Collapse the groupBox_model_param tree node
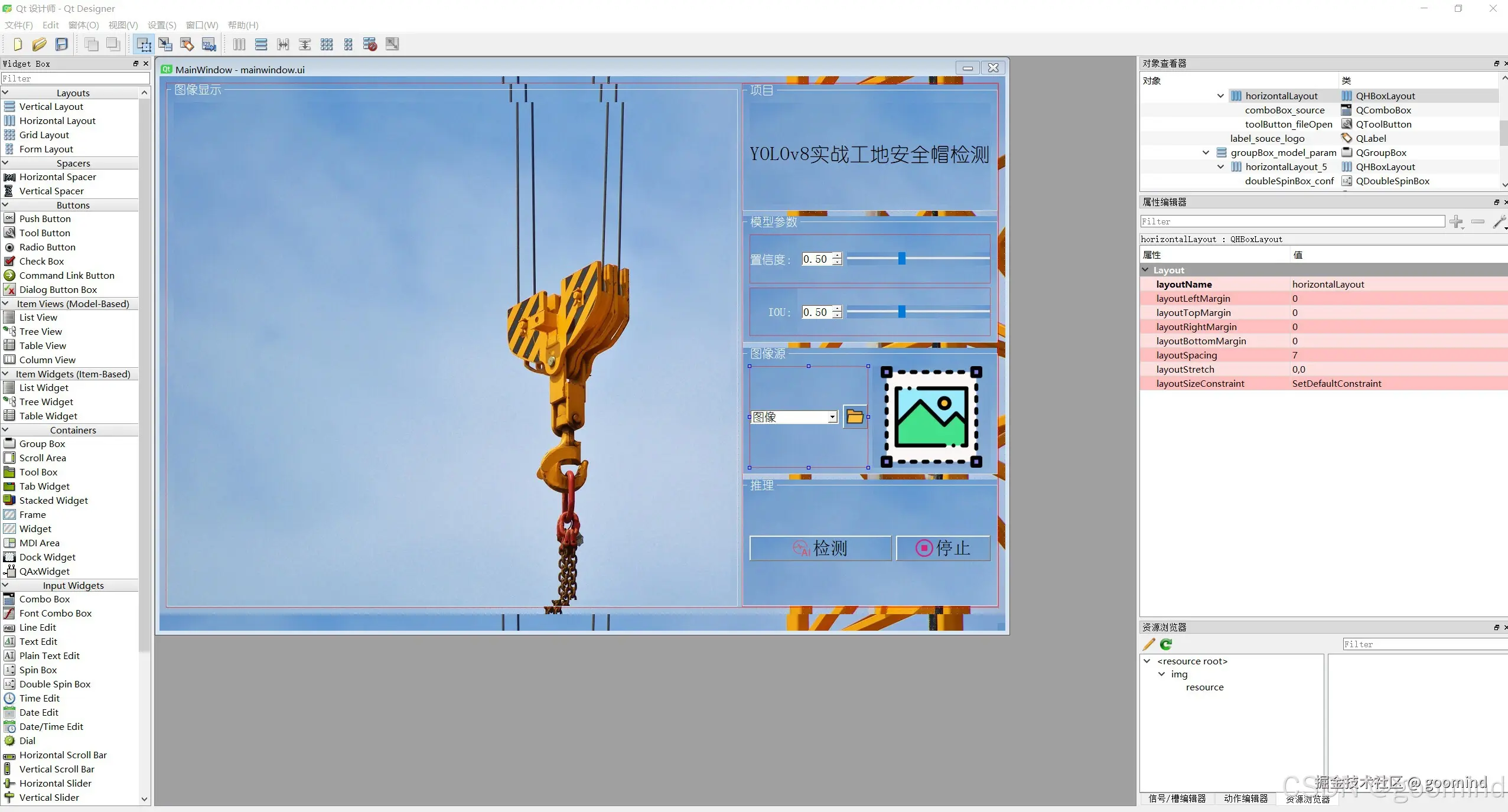The width and height of the screenshot is (1508, 812). [1206, 152]
